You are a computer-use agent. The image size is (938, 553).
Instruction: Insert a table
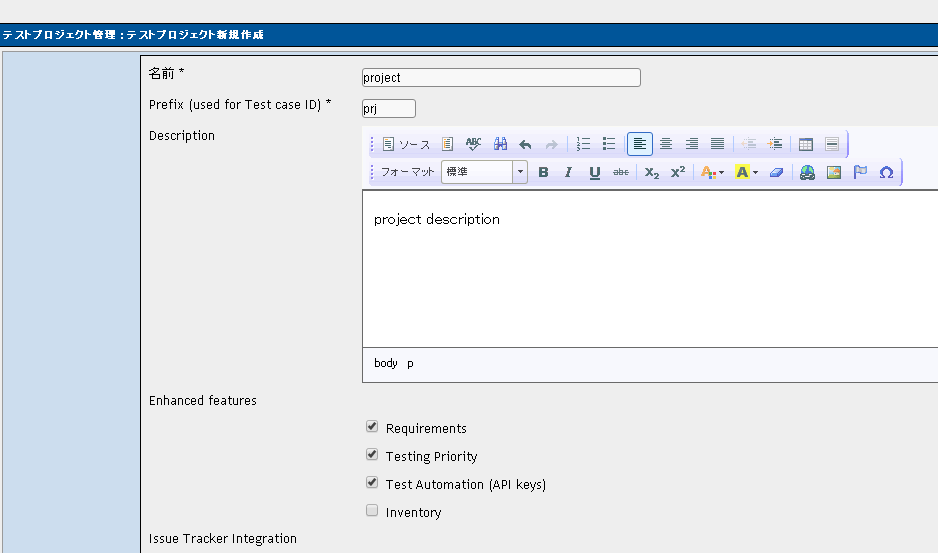[806, 144]
